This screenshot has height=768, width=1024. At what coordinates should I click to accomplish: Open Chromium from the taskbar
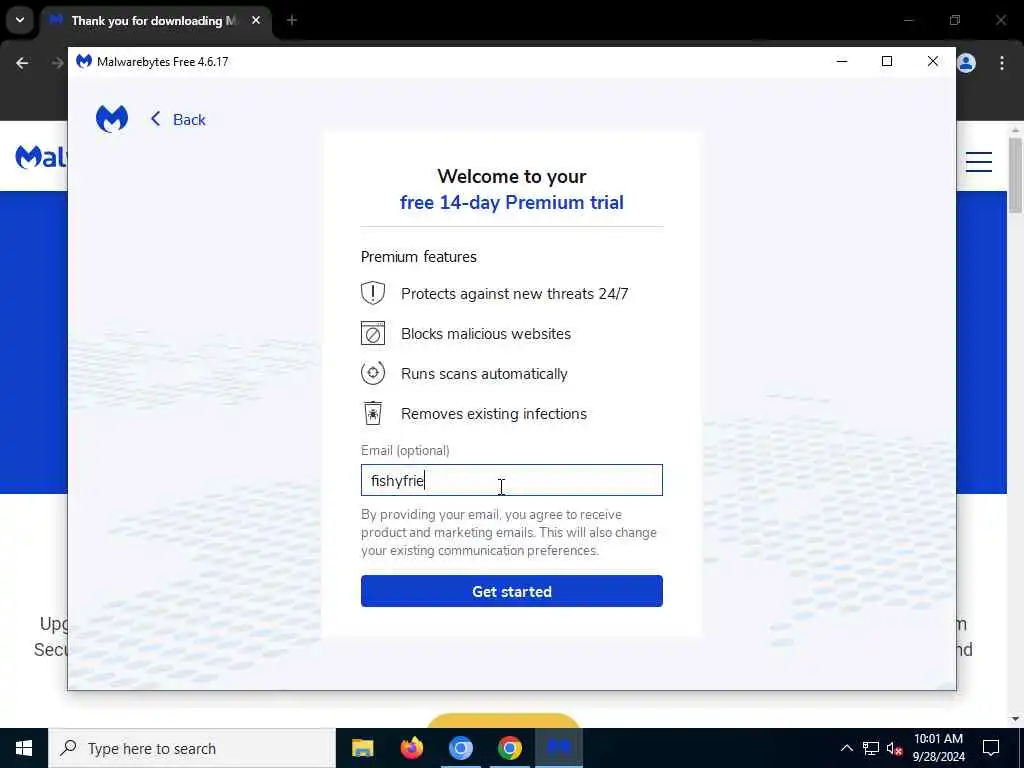click(x=460, y=748)
